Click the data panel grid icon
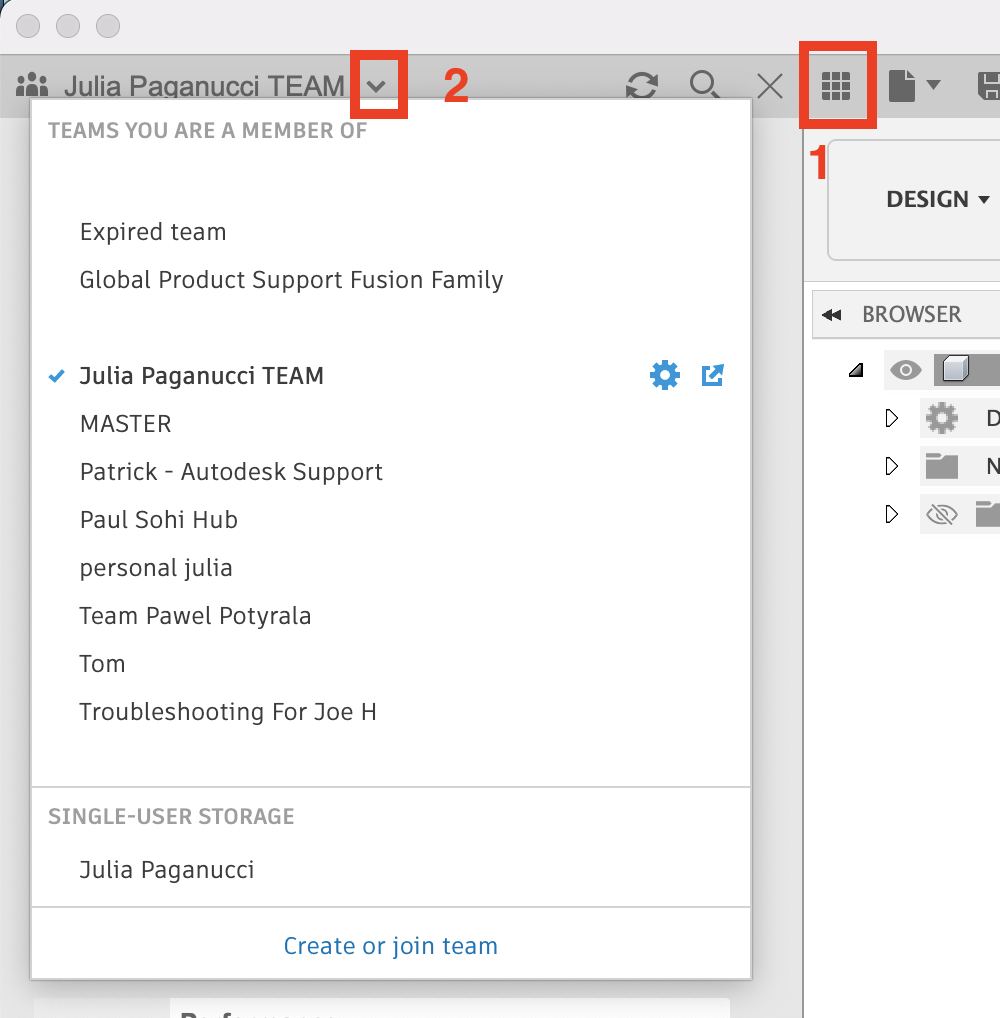 pyautogui.click(x=836, y=86)
